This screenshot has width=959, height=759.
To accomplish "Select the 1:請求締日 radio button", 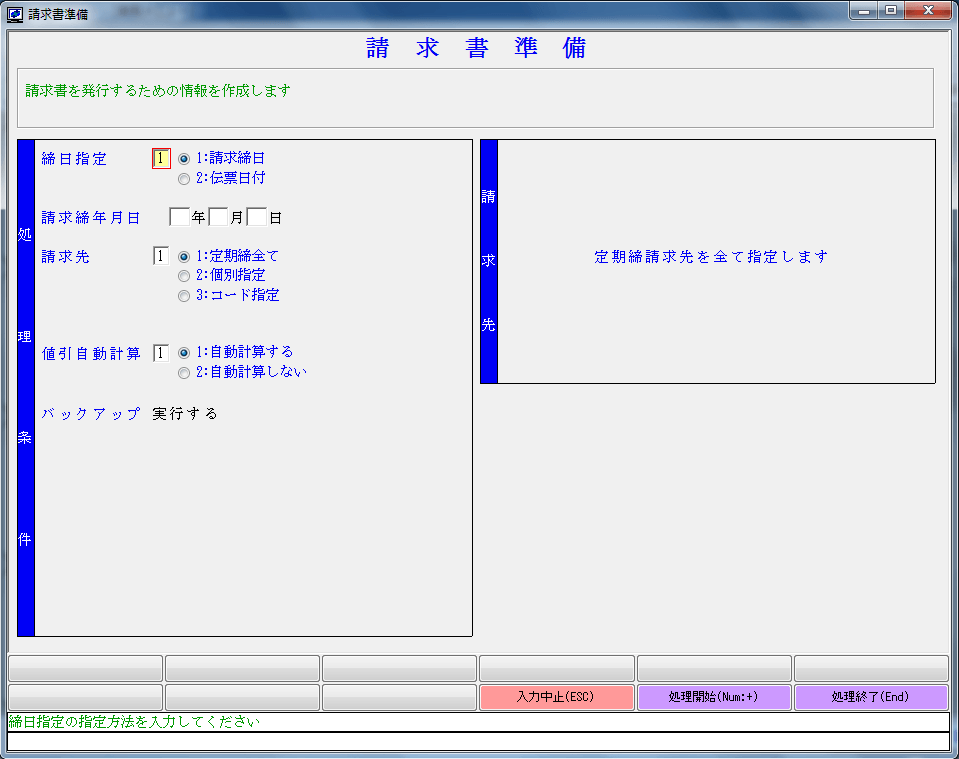I will coord(183,159).
